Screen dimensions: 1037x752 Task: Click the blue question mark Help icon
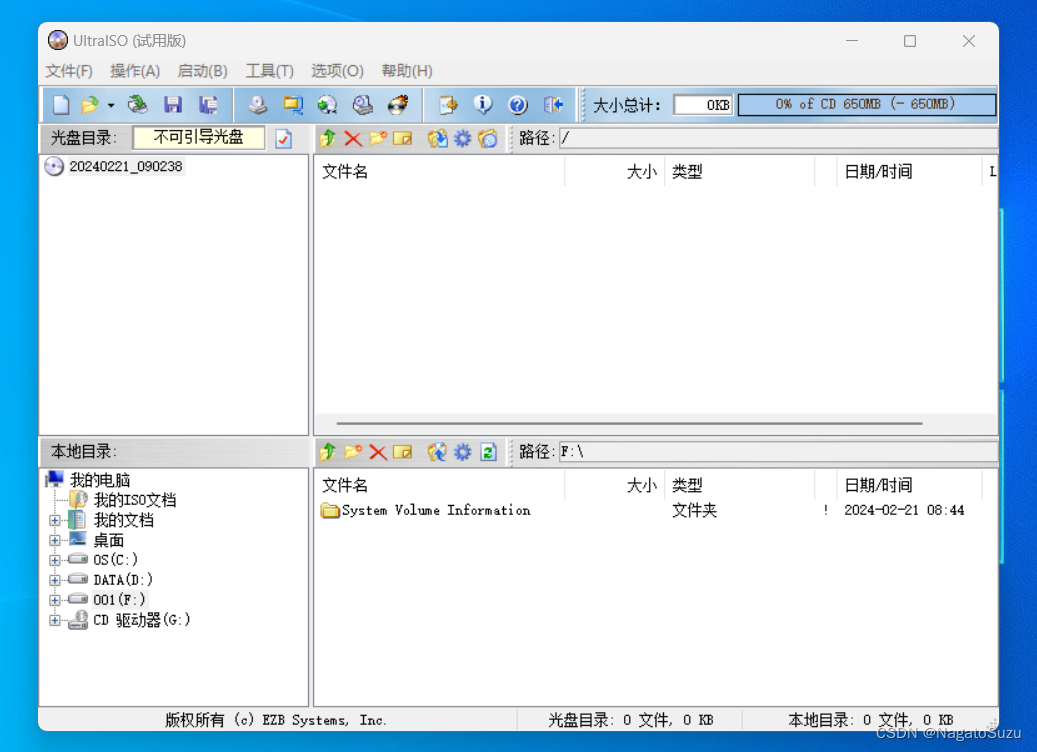518,104
